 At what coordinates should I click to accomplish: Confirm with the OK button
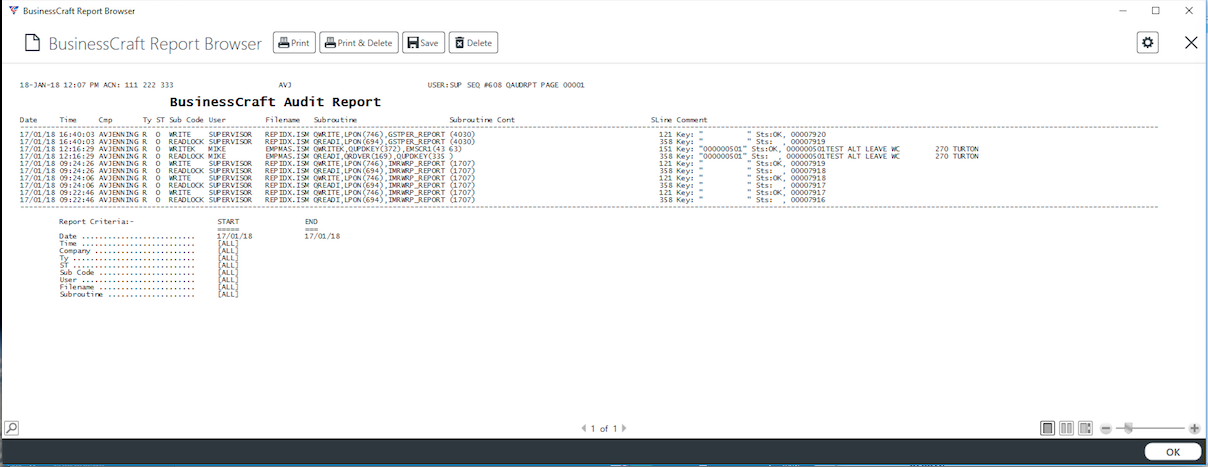coord(1172,453)
